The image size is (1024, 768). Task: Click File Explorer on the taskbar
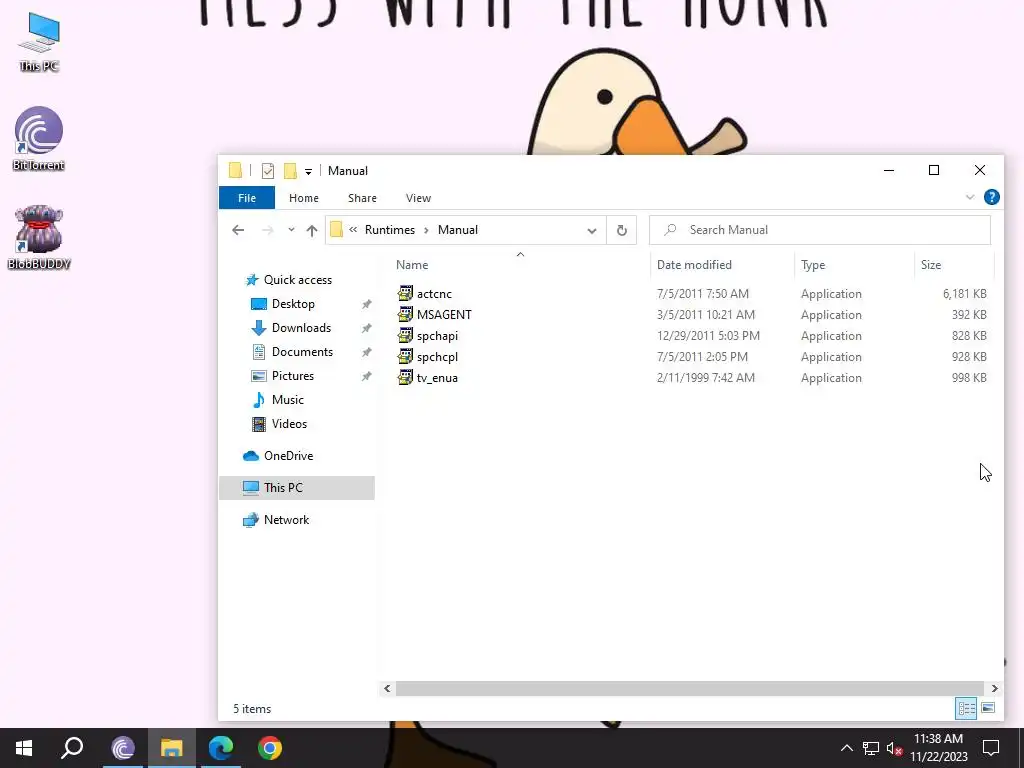tap(172, 748)
